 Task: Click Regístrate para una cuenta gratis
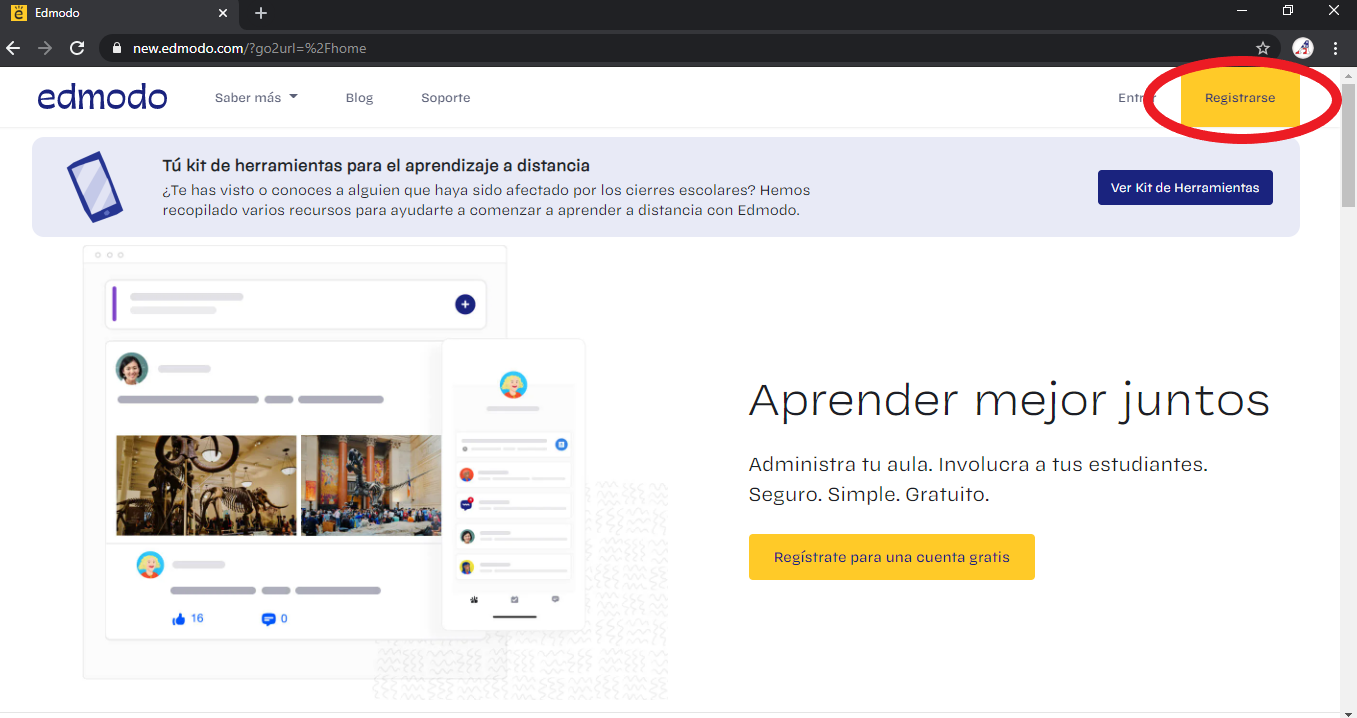click(x=891, y=557)
